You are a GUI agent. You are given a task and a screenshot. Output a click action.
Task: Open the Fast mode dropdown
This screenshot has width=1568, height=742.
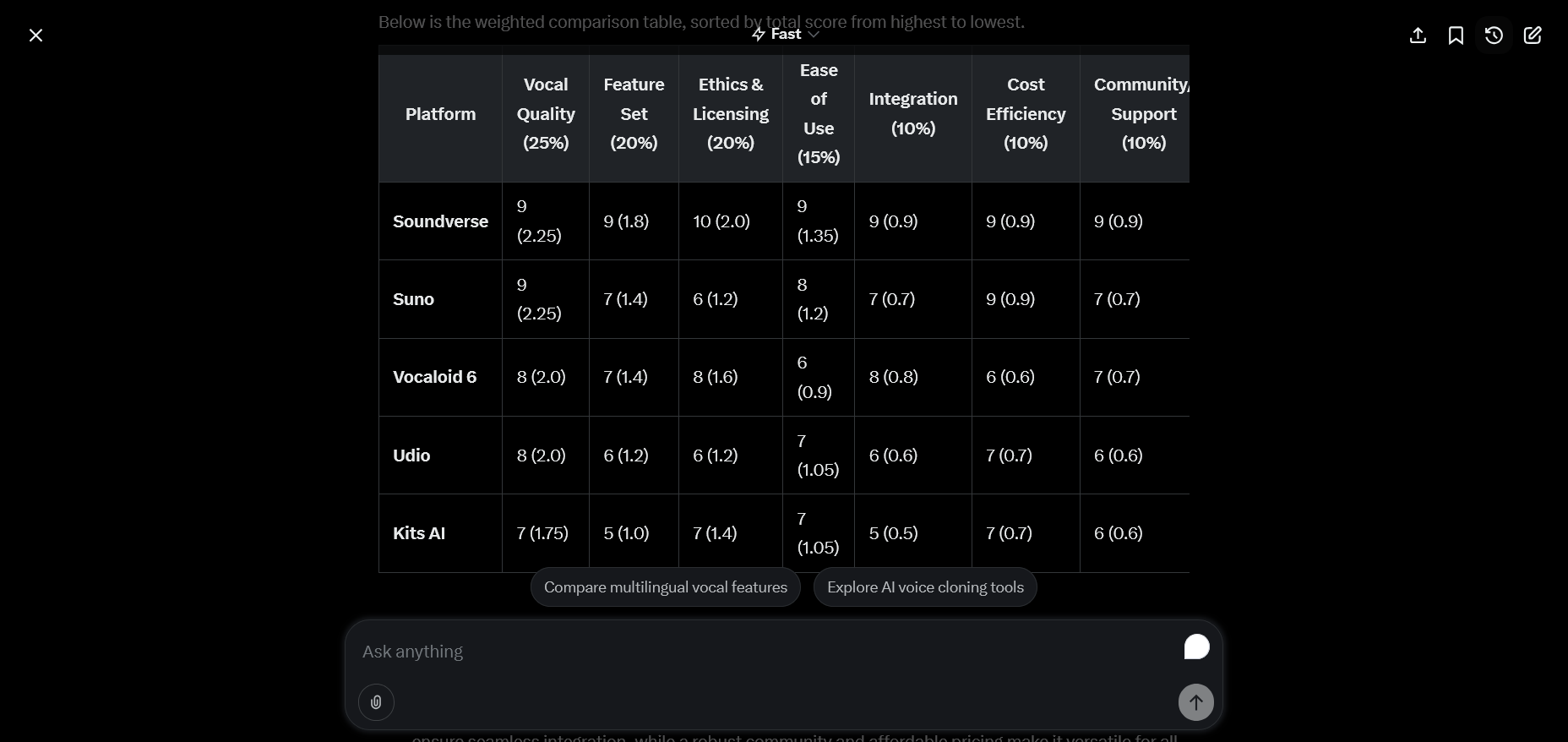coord(786,34)
